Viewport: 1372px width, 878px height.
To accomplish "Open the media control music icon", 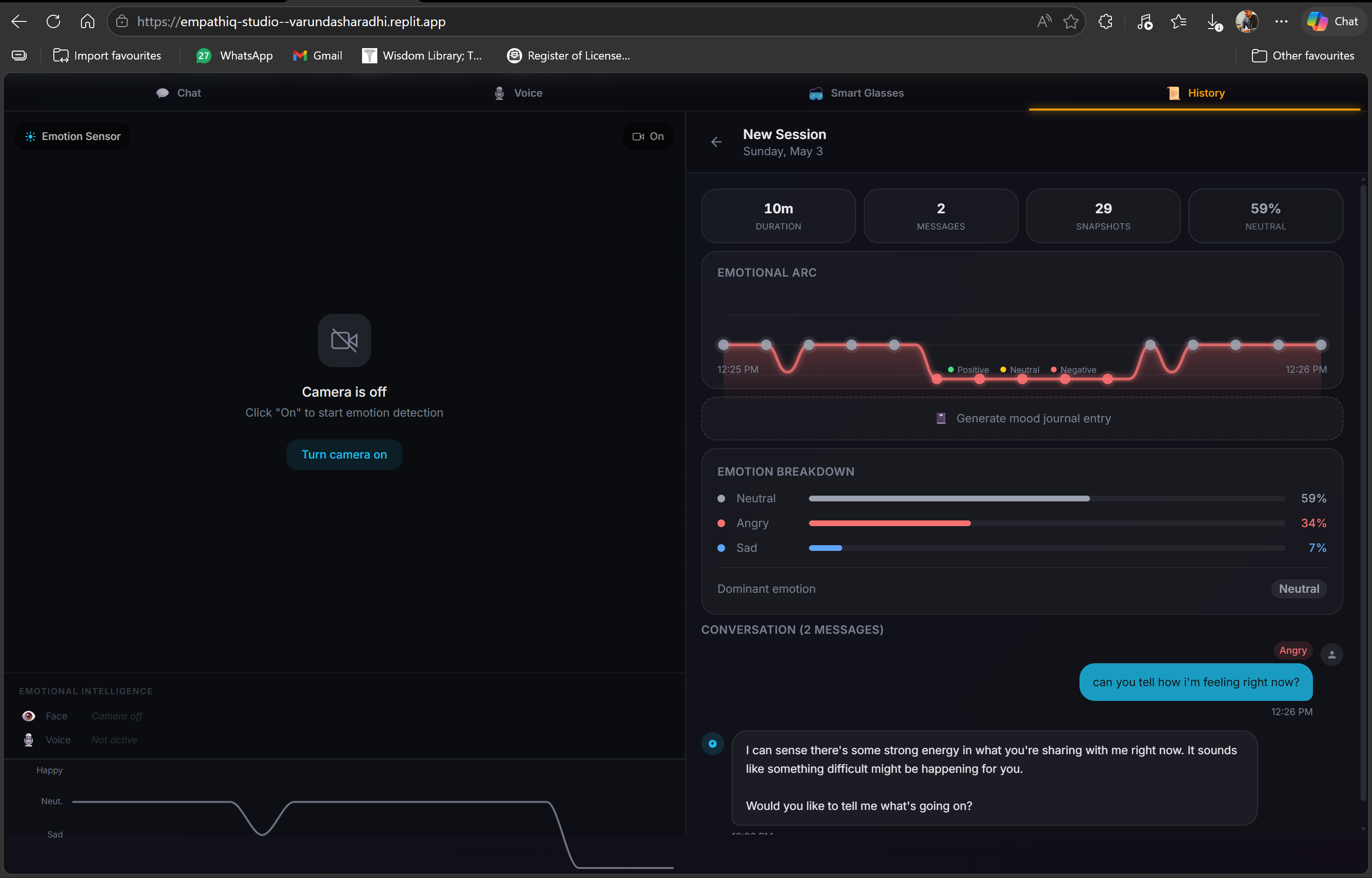I will click(1144, 22).
